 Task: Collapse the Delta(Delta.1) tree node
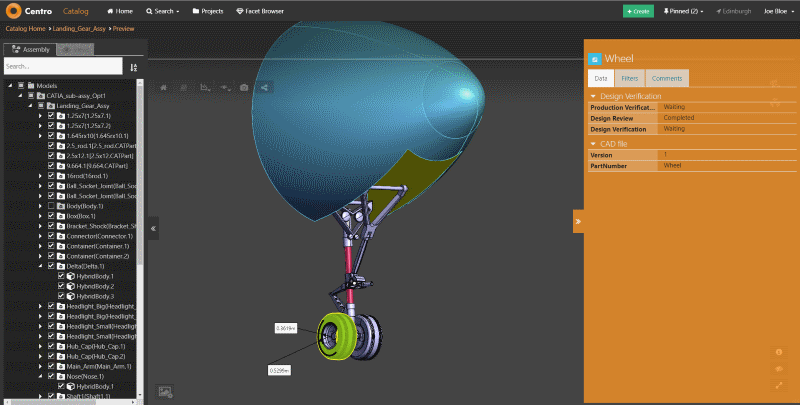tap(40, 266)
